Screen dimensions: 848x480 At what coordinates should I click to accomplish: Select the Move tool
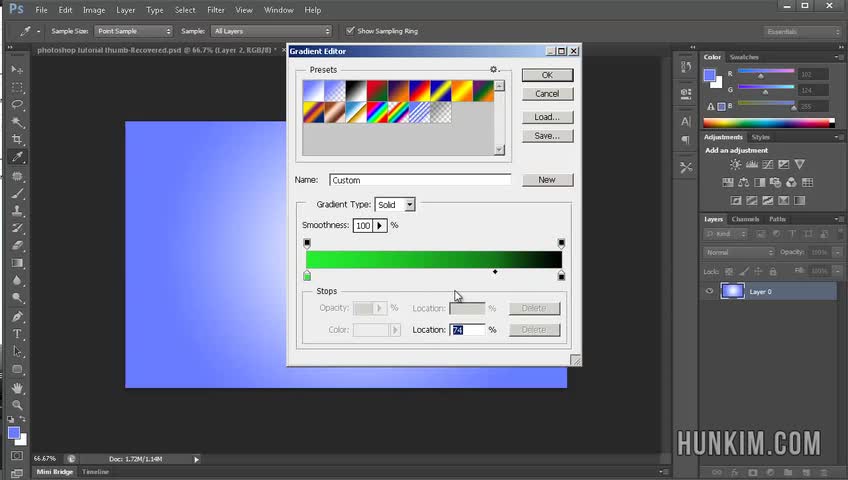[x=17, y=70]
